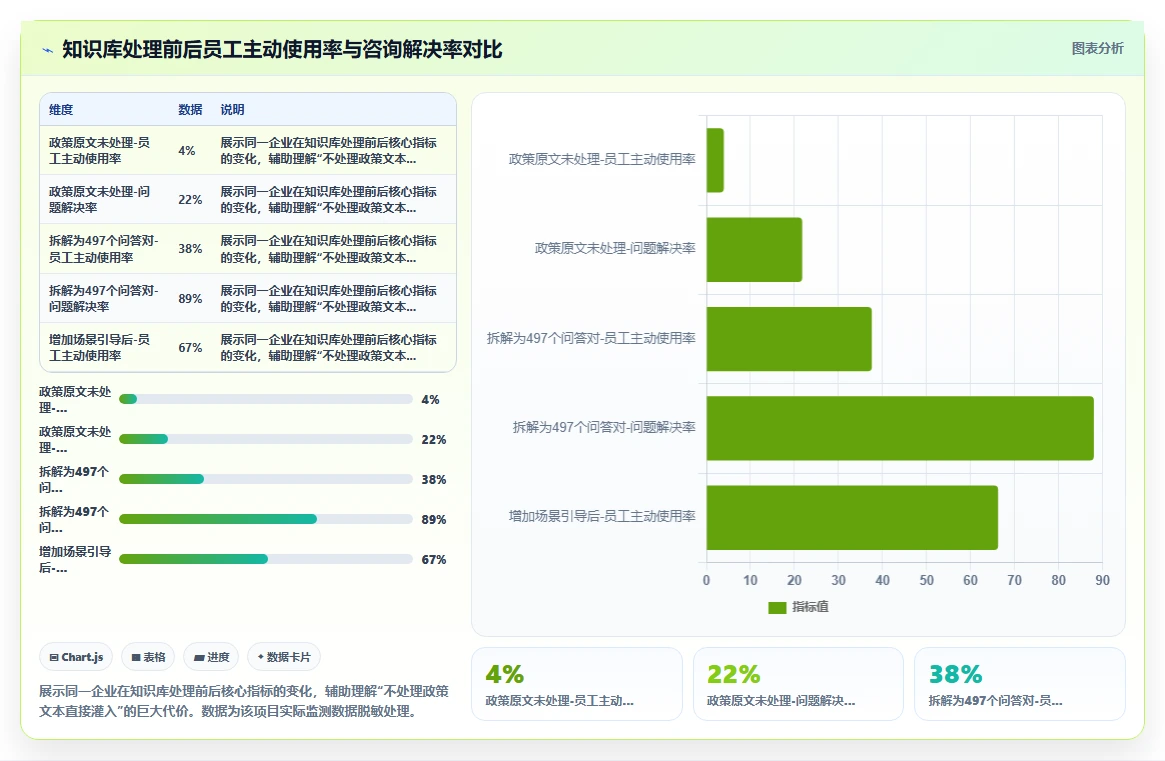Click the chart bar for 政策原文未处理-问题解决率
1165x761 pixels.
click(754, 250)
